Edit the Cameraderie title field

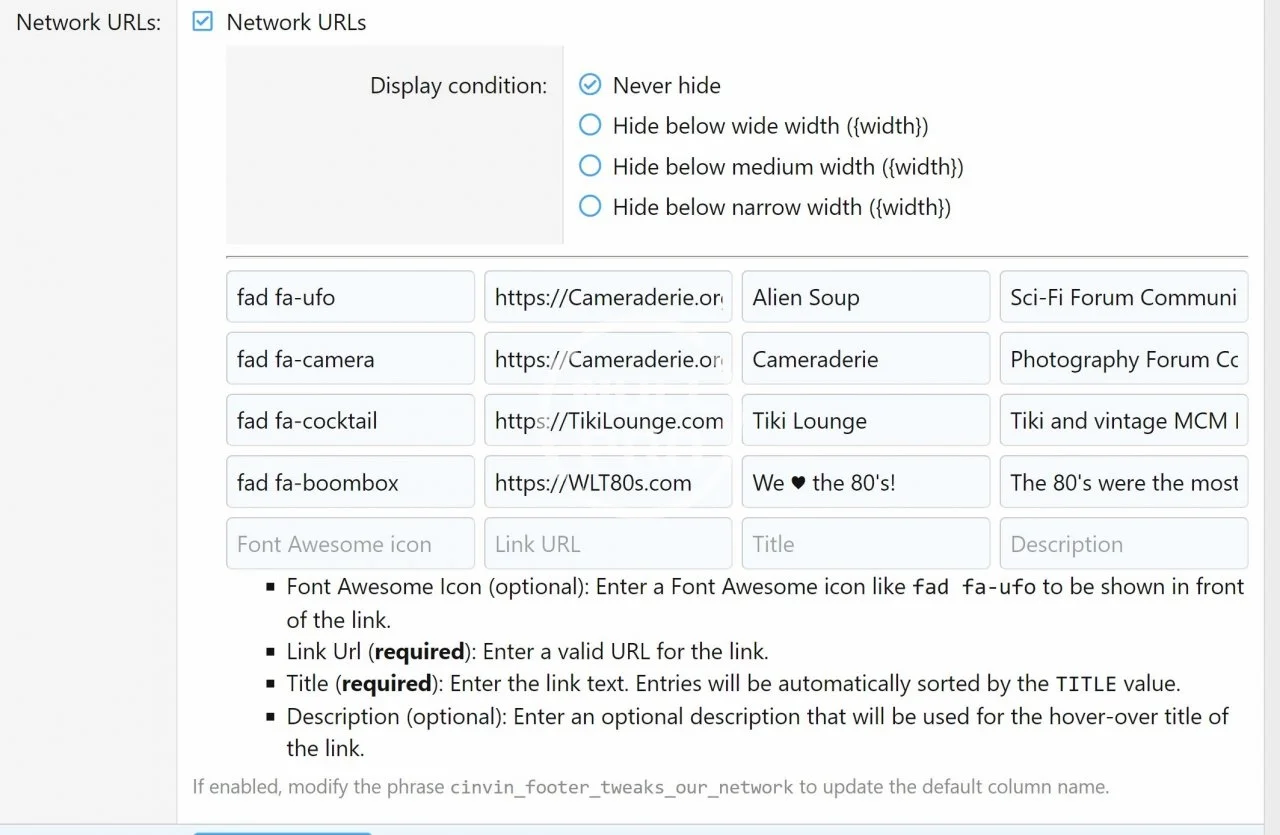coord(865,359)
